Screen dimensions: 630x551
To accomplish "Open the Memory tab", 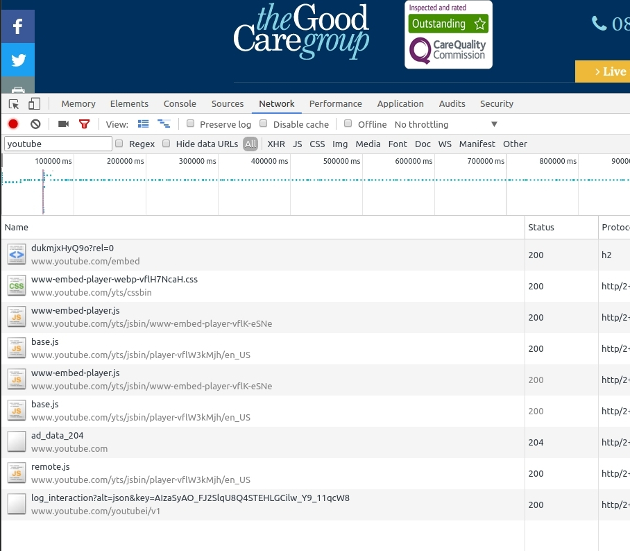I will (78, 104).
